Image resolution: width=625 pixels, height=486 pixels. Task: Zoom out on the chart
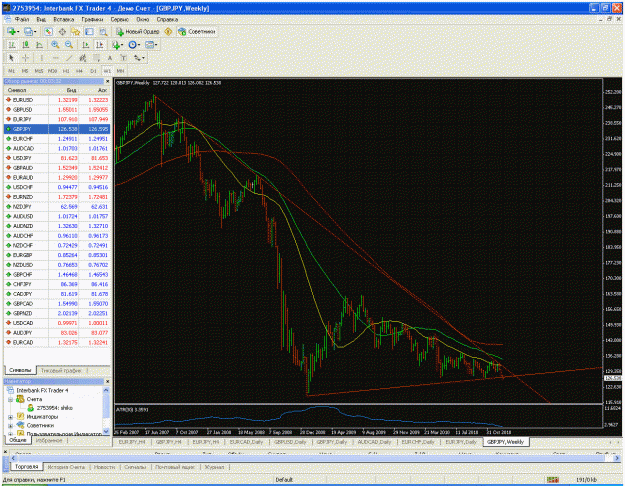(x=69, y=45)
